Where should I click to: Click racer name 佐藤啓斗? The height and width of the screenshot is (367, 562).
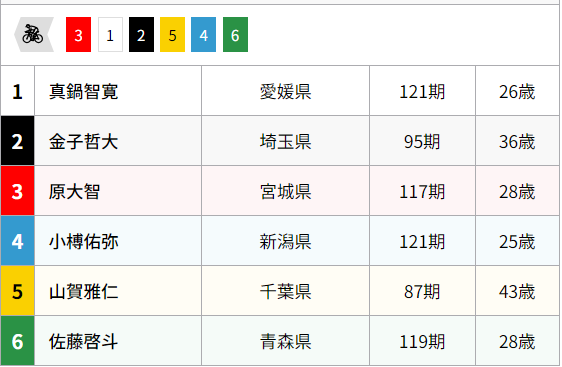pos(84,341)
